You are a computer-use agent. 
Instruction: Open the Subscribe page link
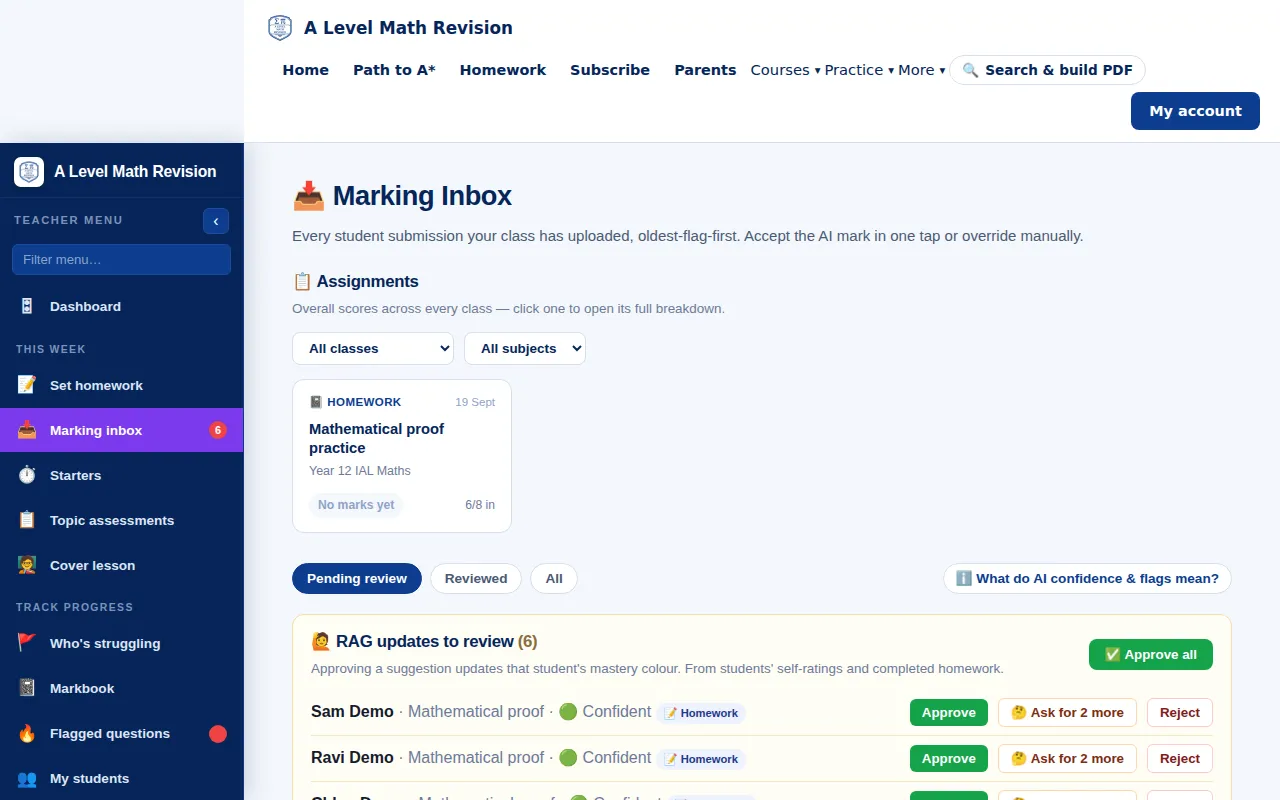pos(610,70)
